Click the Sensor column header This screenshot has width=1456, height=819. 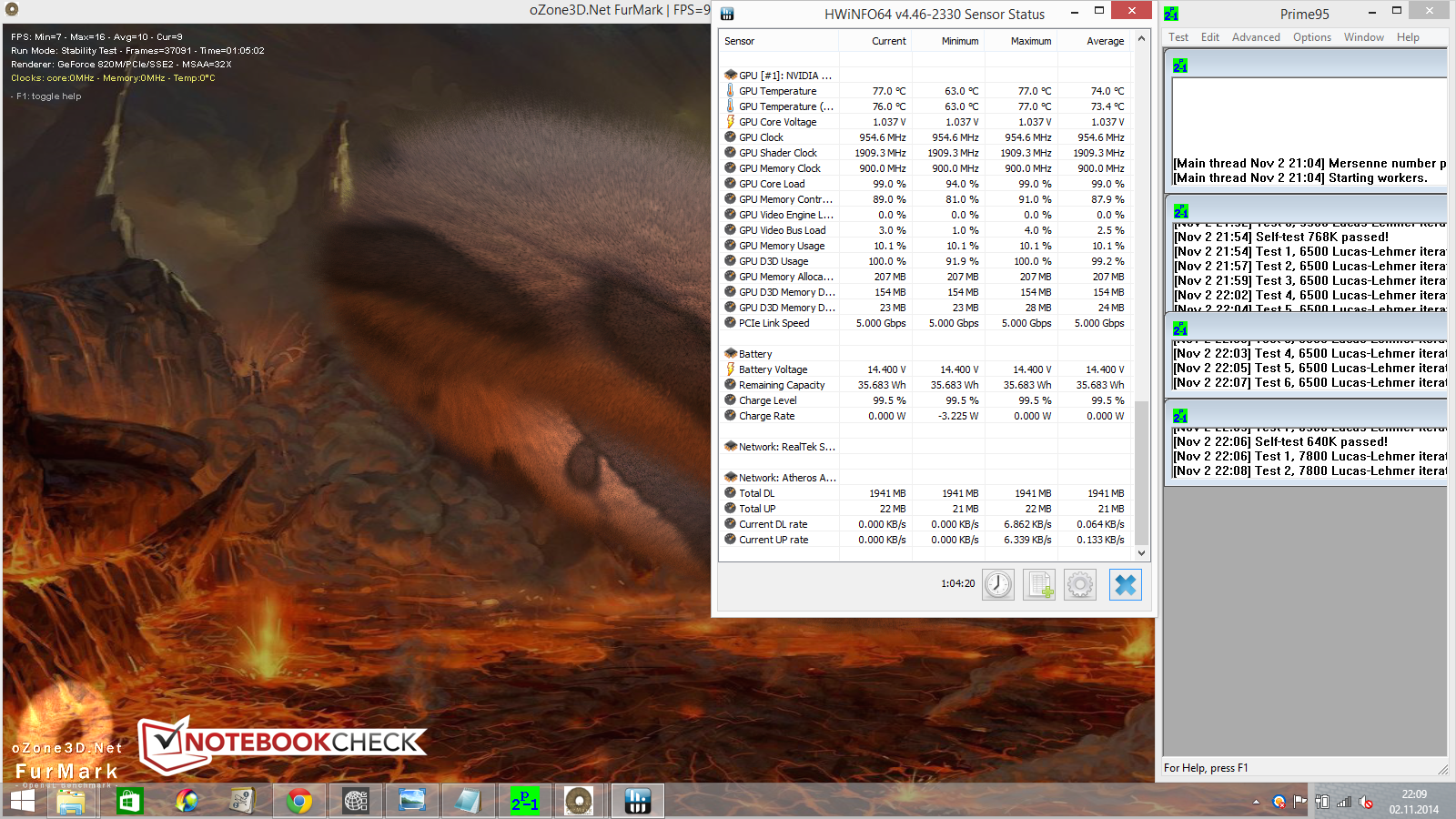click(x=778, y=41)
